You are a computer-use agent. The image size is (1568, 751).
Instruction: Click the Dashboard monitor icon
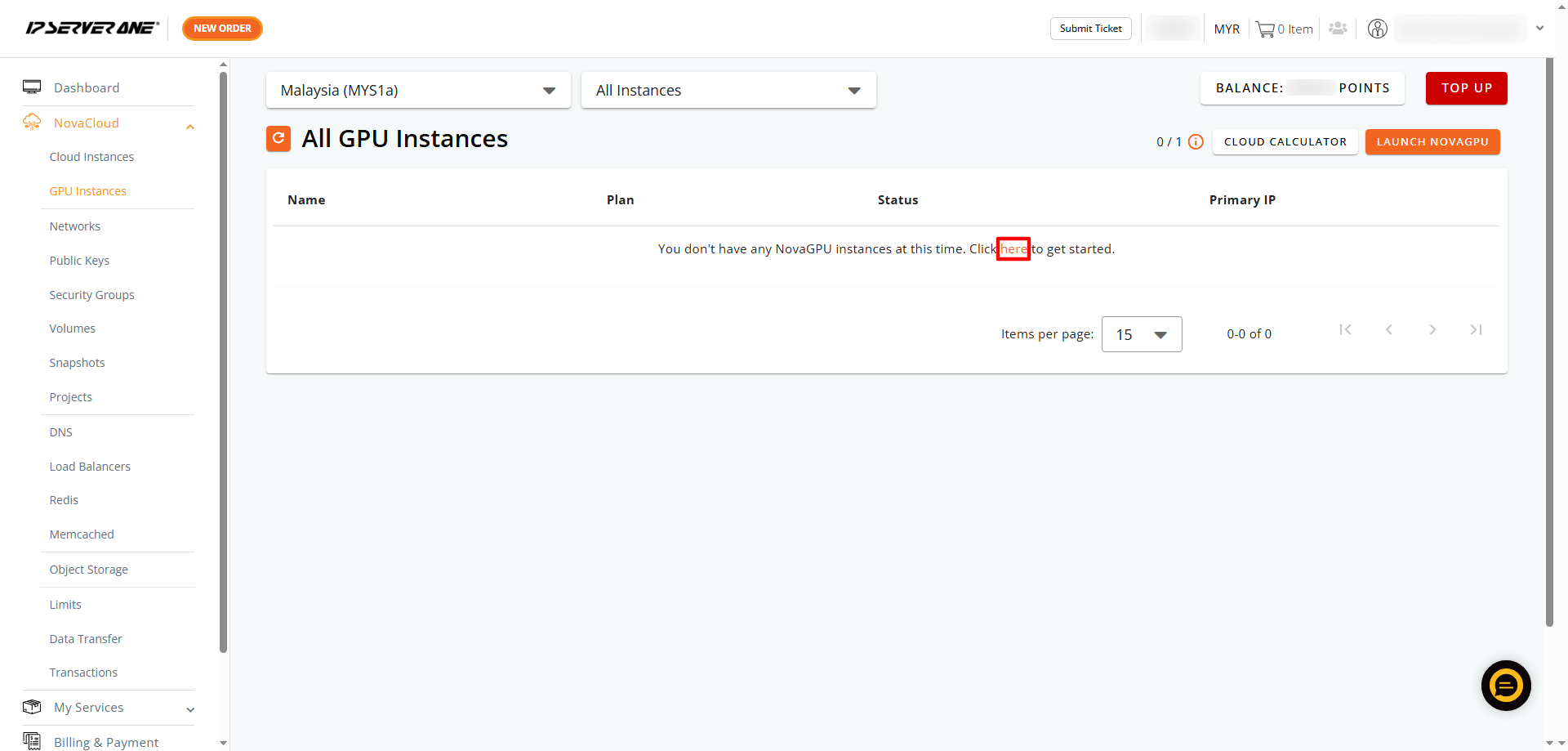[32, 87]
